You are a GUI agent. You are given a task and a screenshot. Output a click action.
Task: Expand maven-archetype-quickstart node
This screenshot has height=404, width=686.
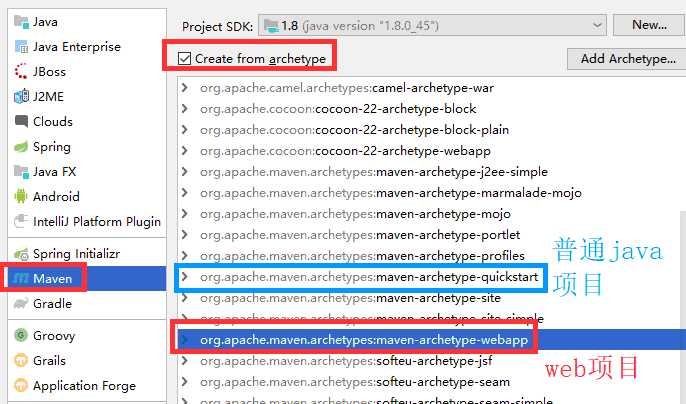coord(185,277)
